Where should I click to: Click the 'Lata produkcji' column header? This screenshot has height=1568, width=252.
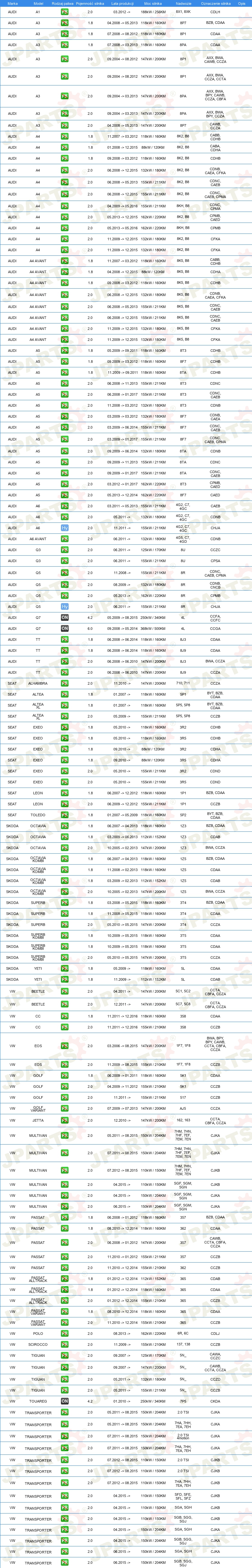click(x=122, y=4)
